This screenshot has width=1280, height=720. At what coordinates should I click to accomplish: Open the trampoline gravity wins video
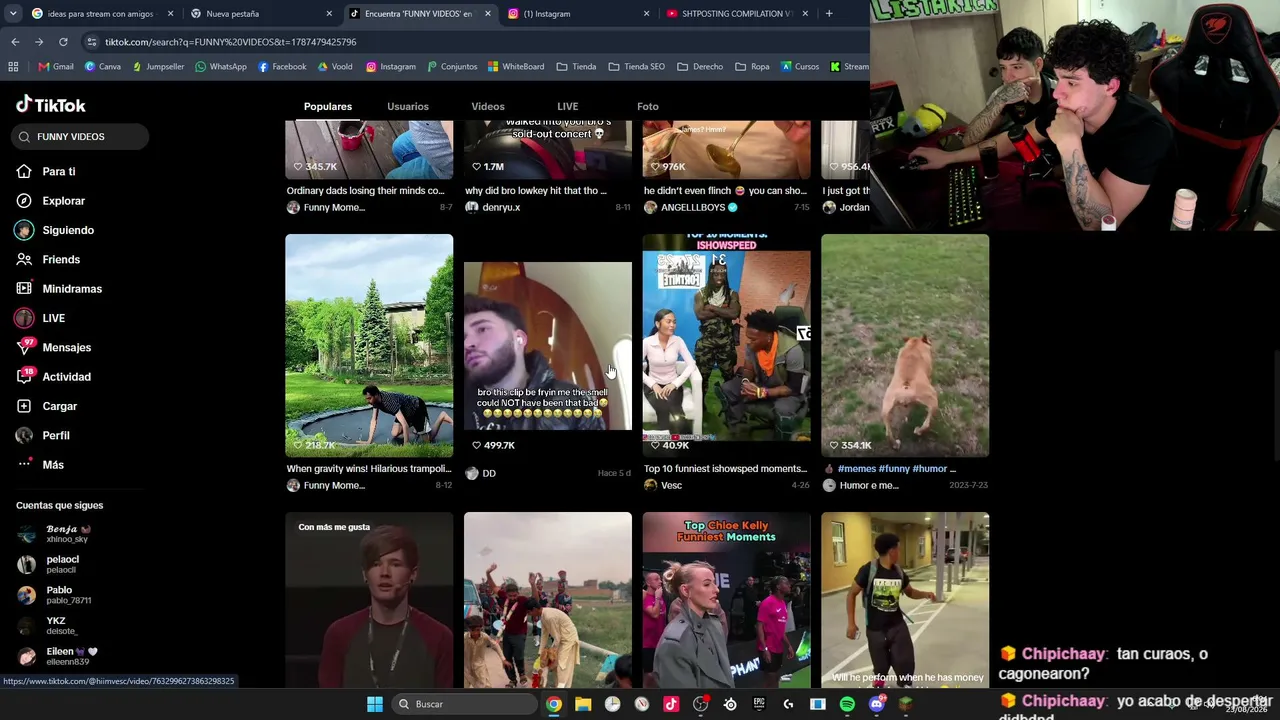(x=369, y=346)
